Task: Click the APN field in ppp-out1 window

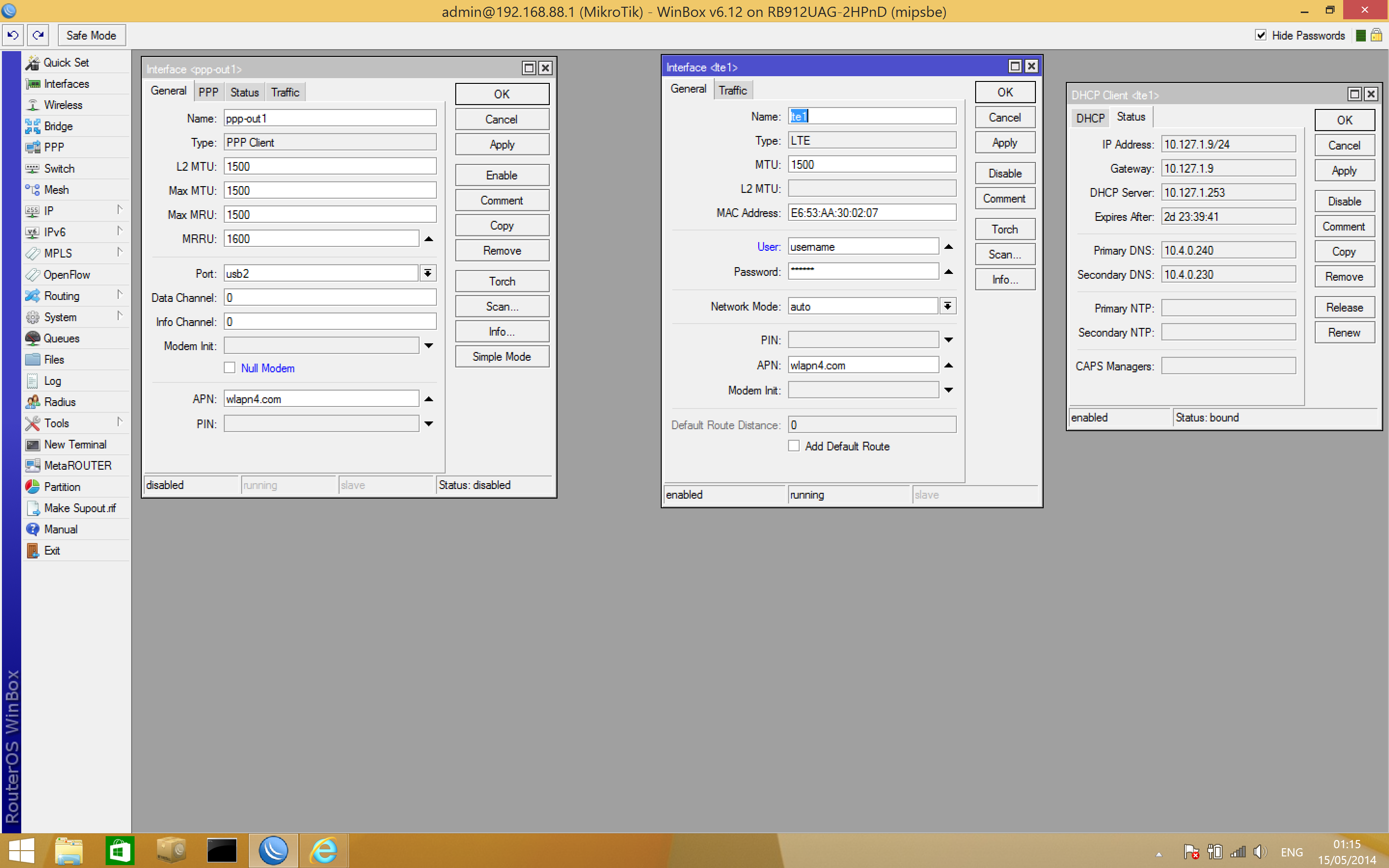Action: (x=321, y=399)
